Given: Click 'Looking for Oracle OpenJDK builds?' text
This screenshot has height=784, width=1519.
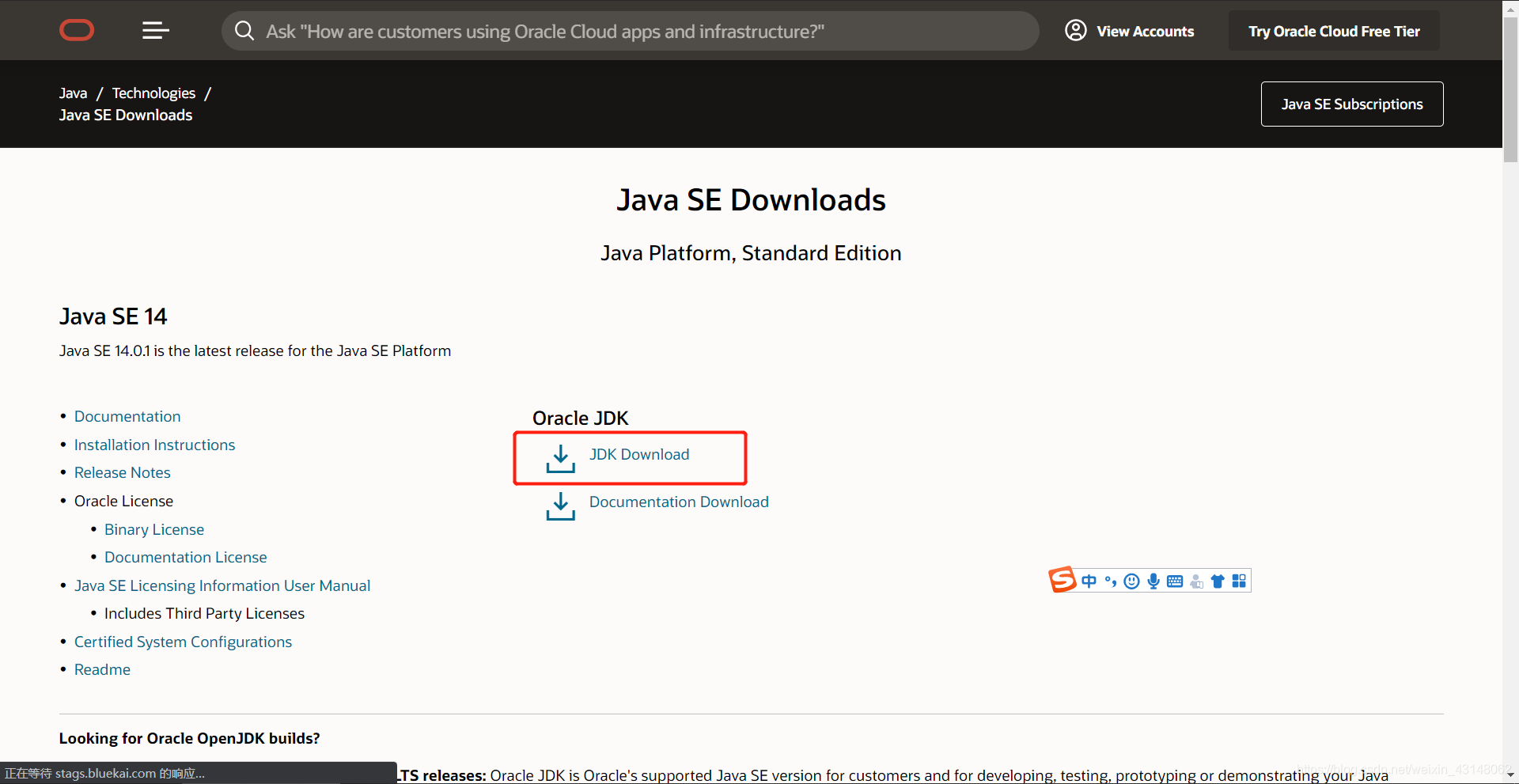Looking at the screenshot, I should point(190,738).
